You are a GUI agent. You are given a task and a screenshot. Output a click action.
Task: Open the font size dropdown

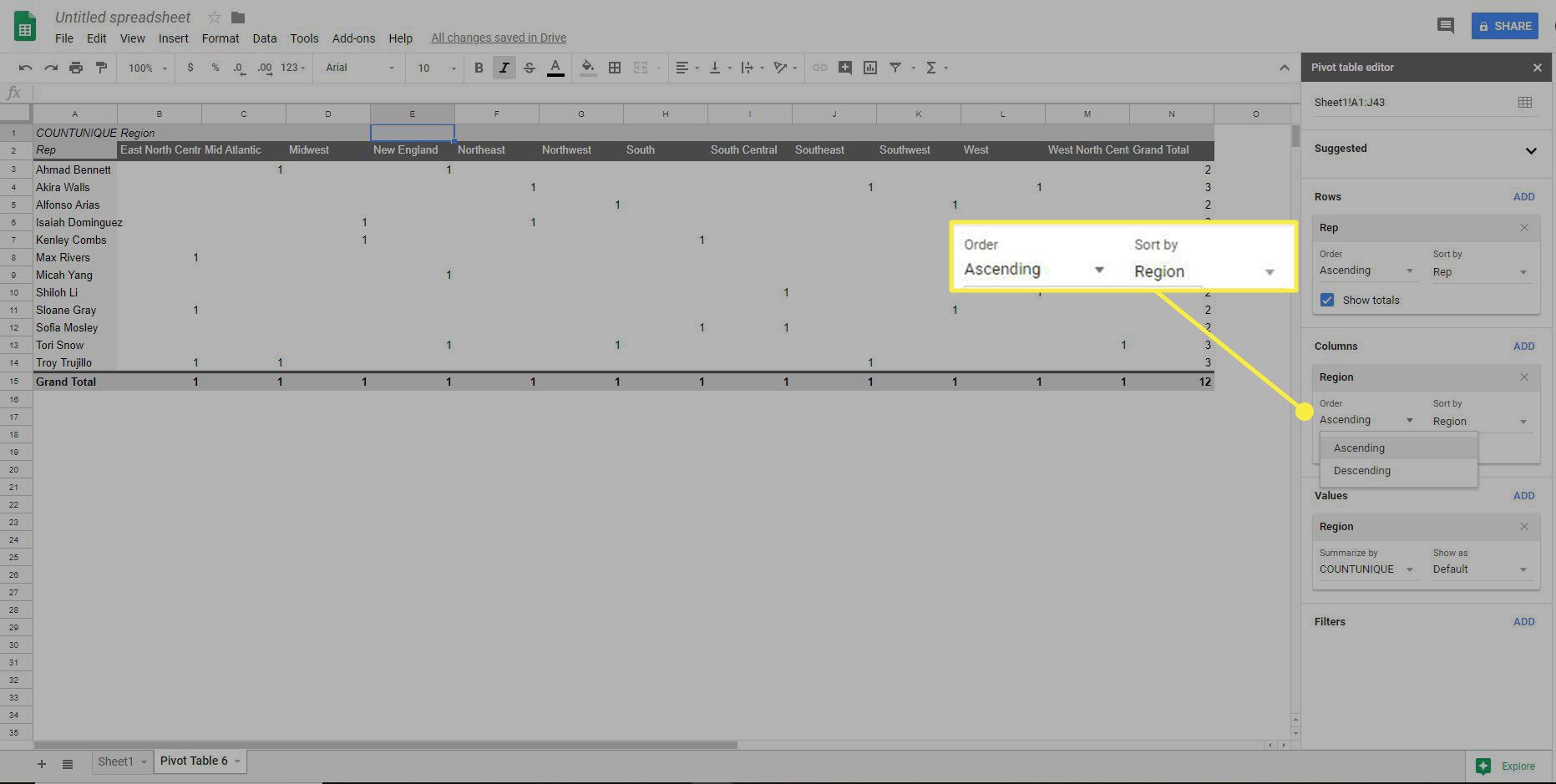(x=437, y=68)
